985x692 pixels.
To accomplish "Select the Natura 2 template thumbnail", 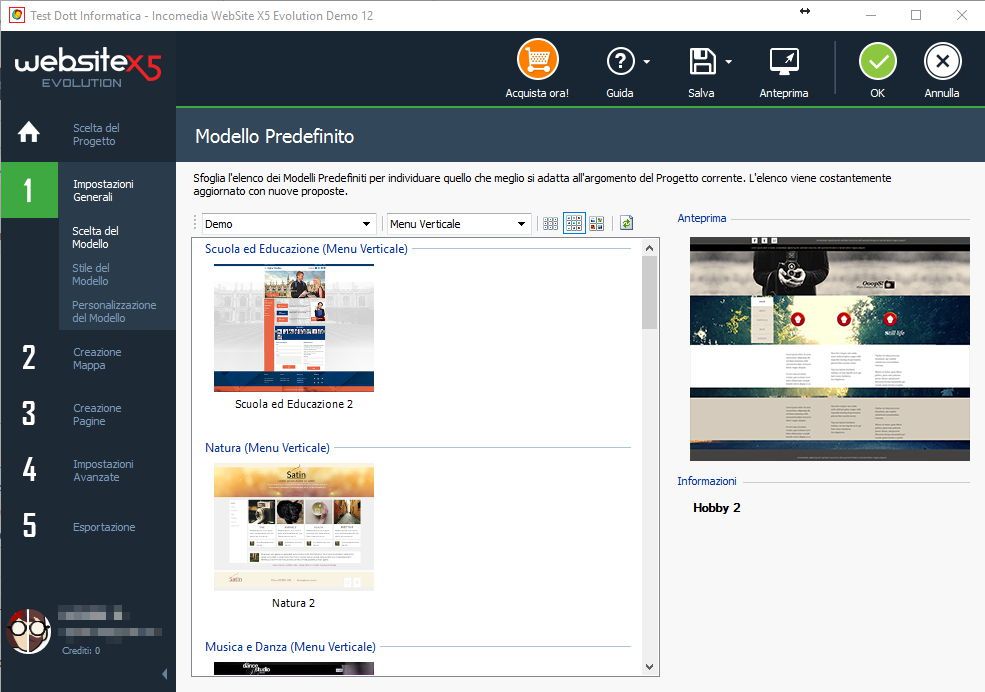I will (x=293, y=527).
